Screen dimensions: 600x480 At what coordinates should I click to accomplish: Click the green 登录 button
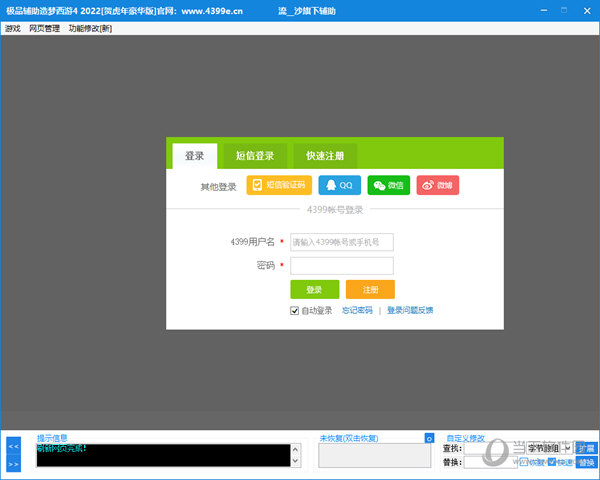click(315, 289)
